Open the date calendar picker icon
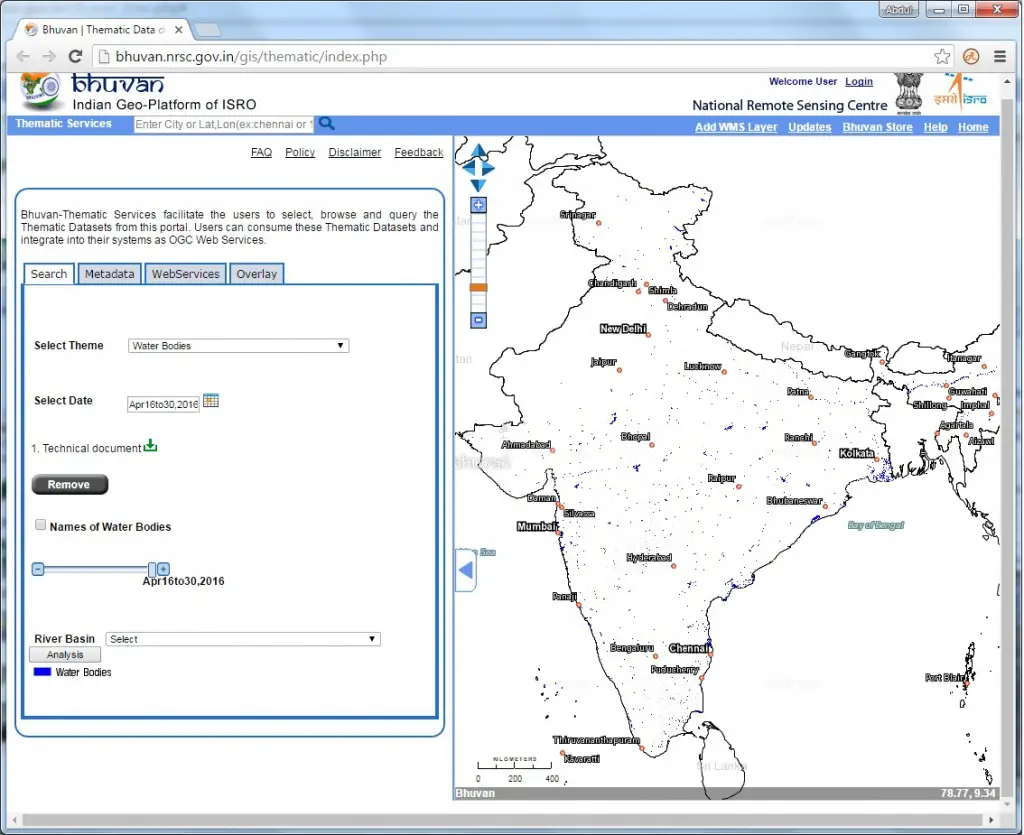This screenshot has height=835, width=1024. [x=210, y=400]
